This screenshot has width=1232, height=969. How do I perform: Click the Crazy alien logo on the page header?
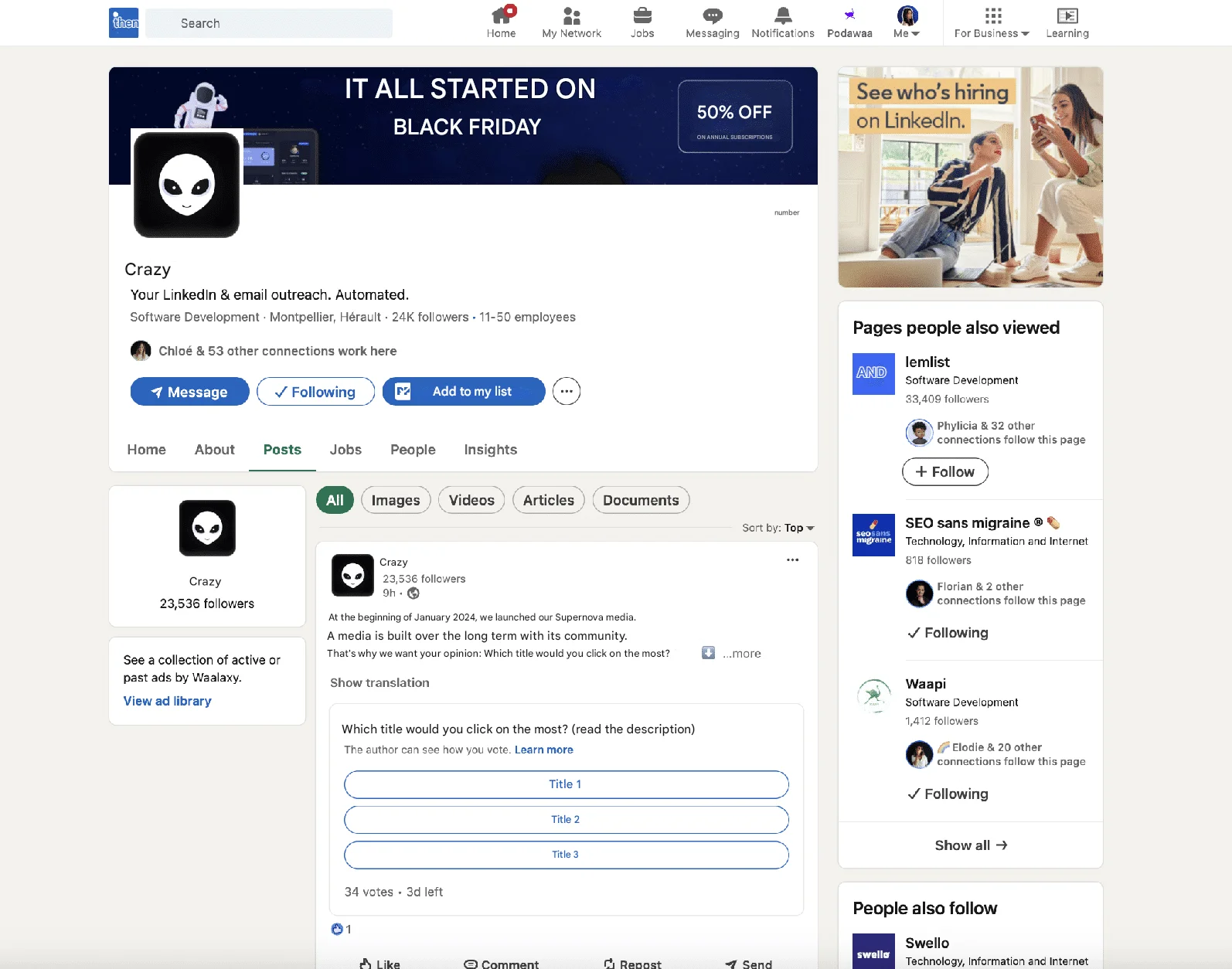point(186,185)
